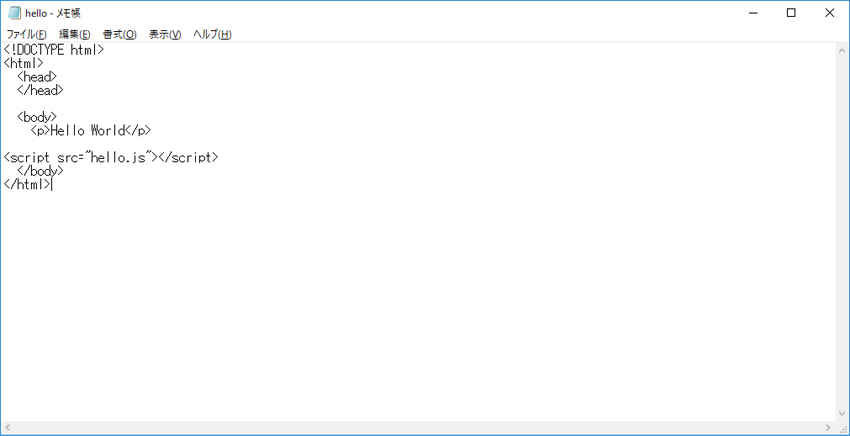Click inside the script src hello.js line

tap(111, 157)
